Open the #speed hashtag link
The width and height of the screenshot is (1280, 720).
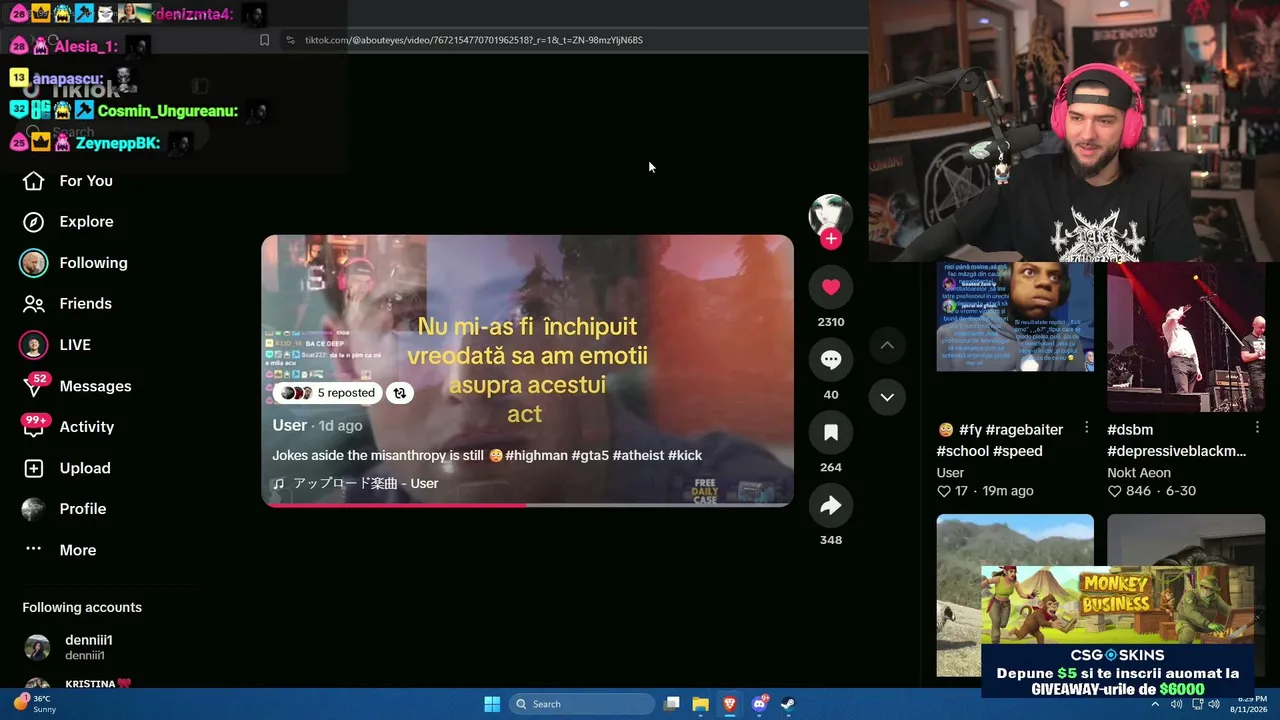1019,451
